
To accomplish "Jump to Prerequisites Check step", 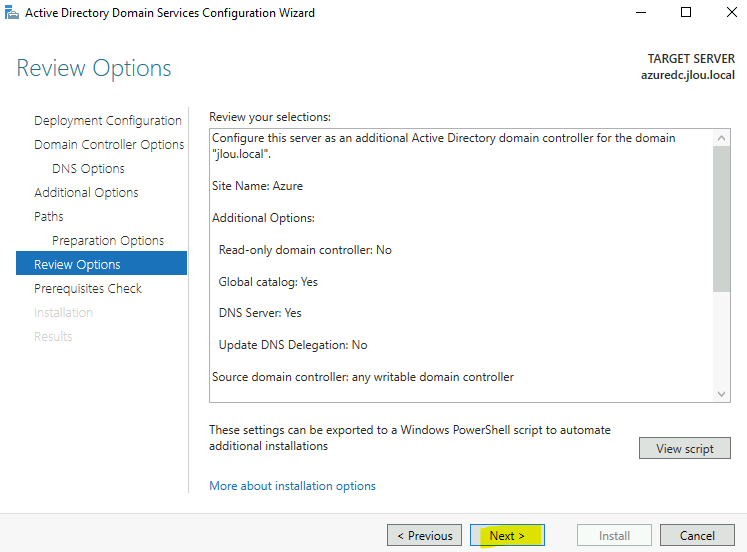I will tap(88, 289).
